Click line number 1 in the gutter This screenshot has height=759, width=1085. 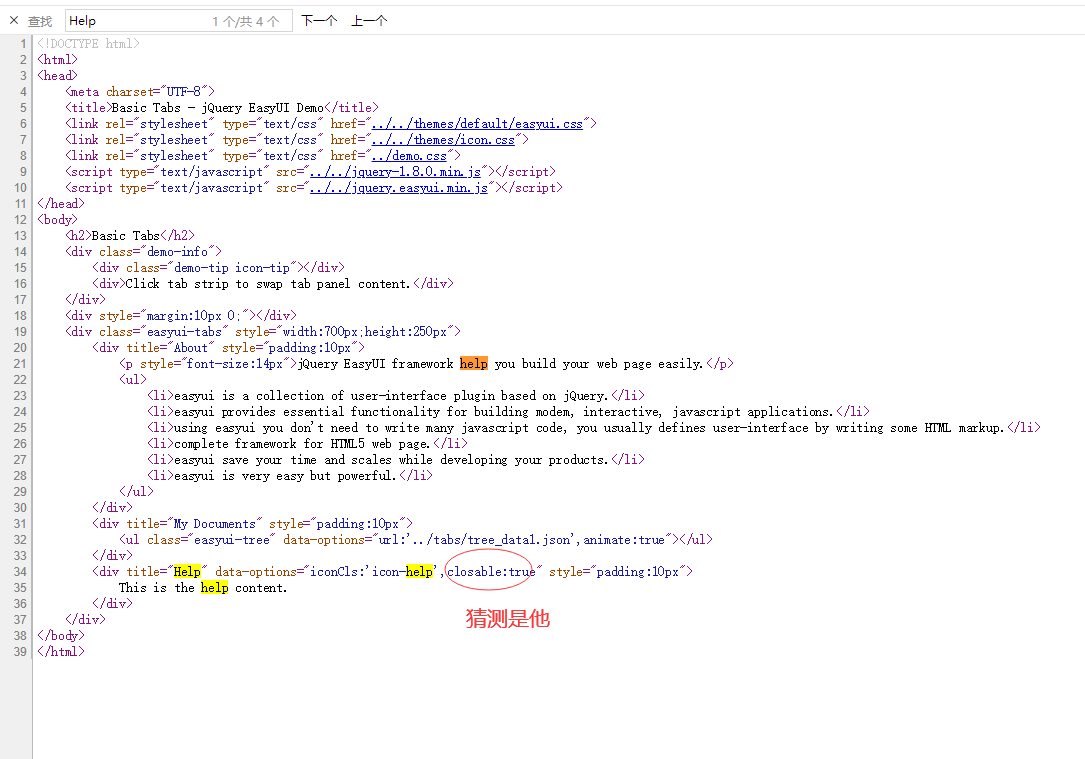pyautogui.click(x=23, y=44)
